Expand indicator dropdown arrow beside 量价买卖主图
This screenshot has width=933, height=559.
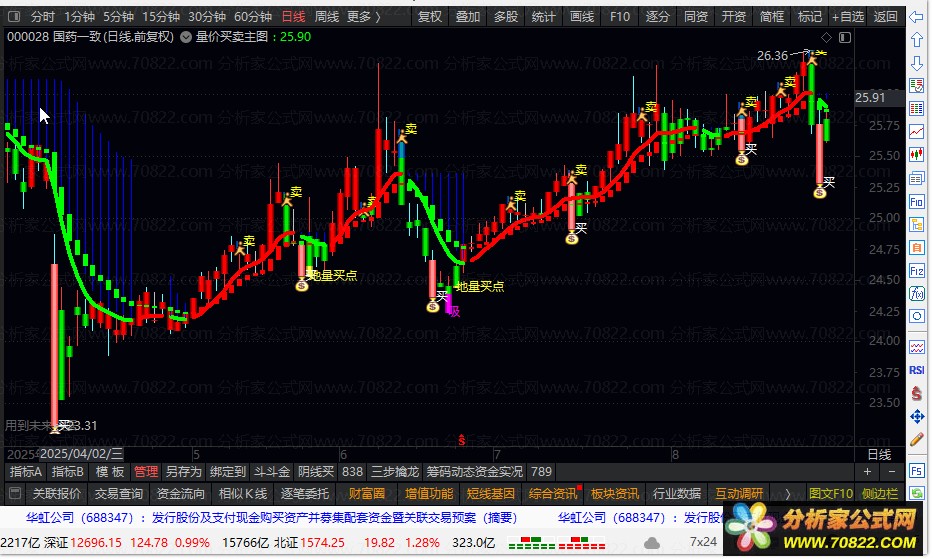point(186,37)
